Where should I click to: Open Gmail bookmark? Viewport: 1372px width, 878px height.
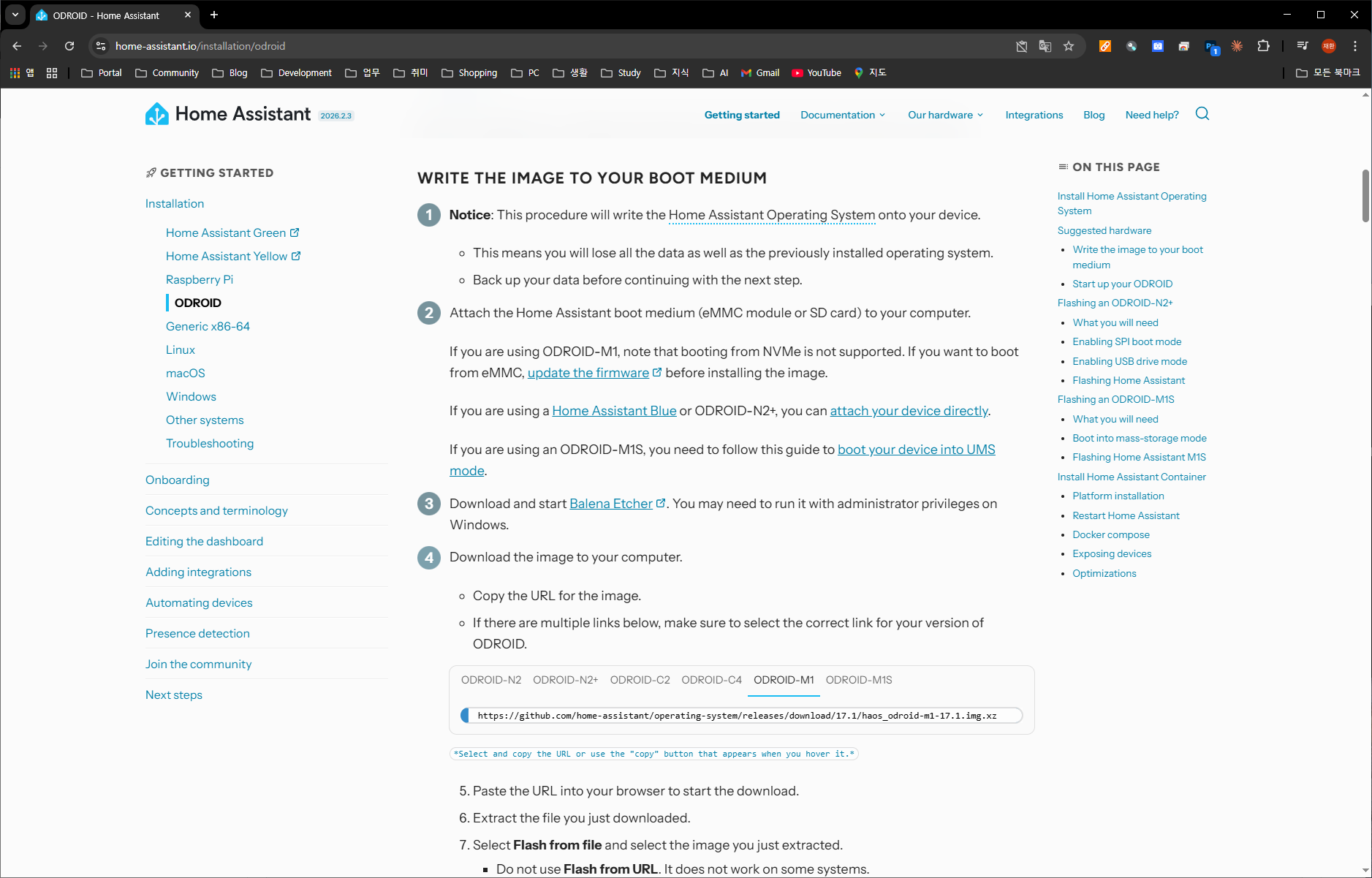[760, 73]
